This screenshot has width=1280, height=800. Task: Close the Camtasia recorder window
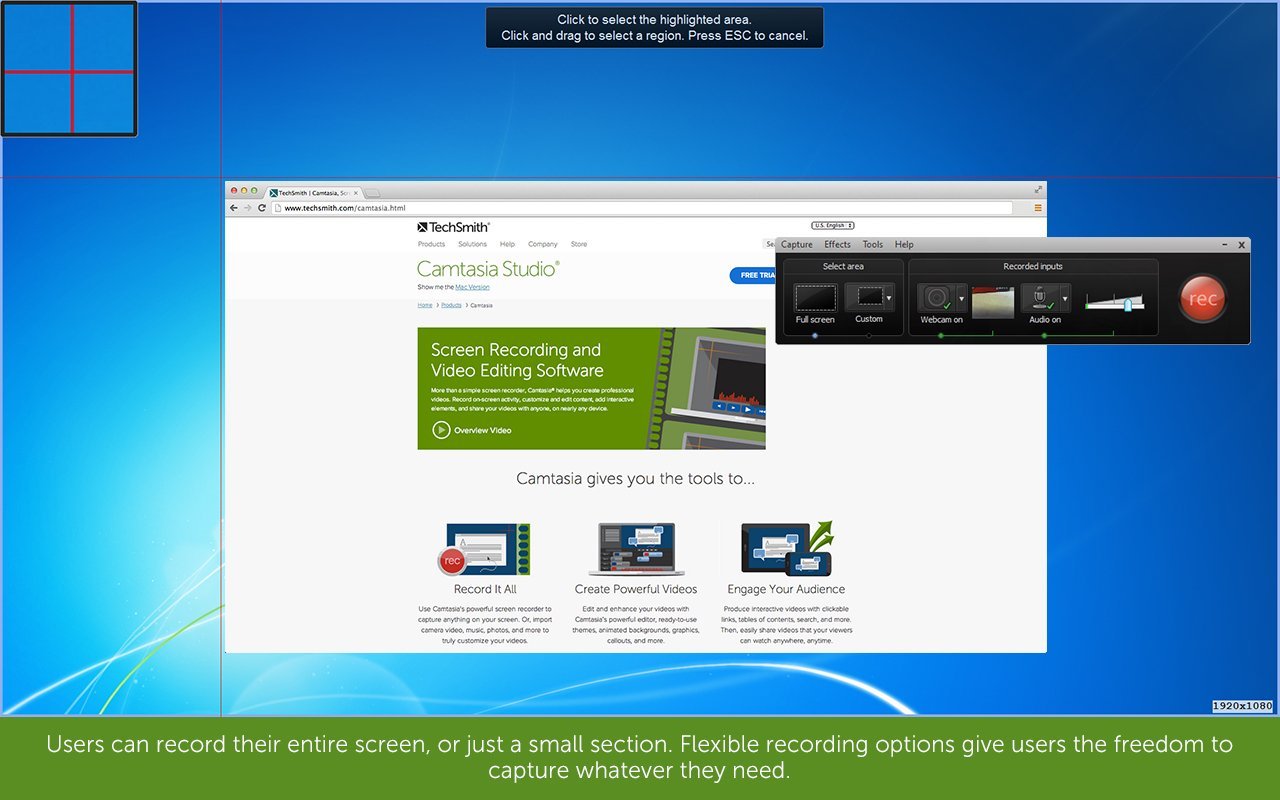[x=1242, y=245]
